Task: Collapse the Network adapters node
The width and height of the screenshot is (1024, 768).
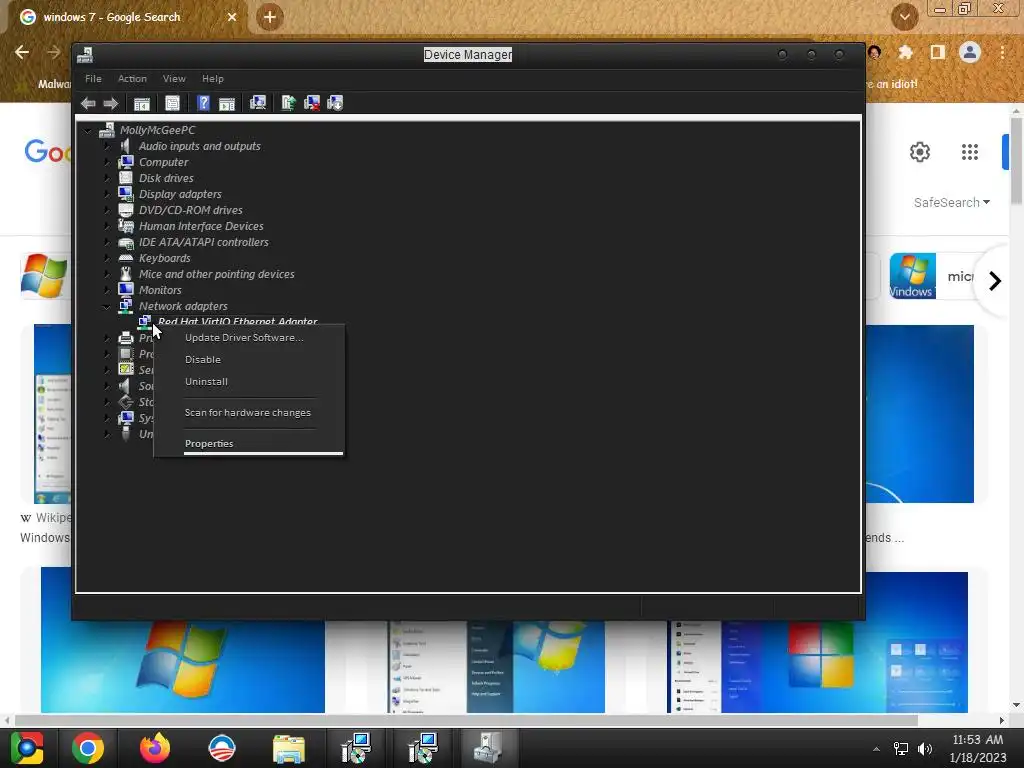Action: point(106,306)
